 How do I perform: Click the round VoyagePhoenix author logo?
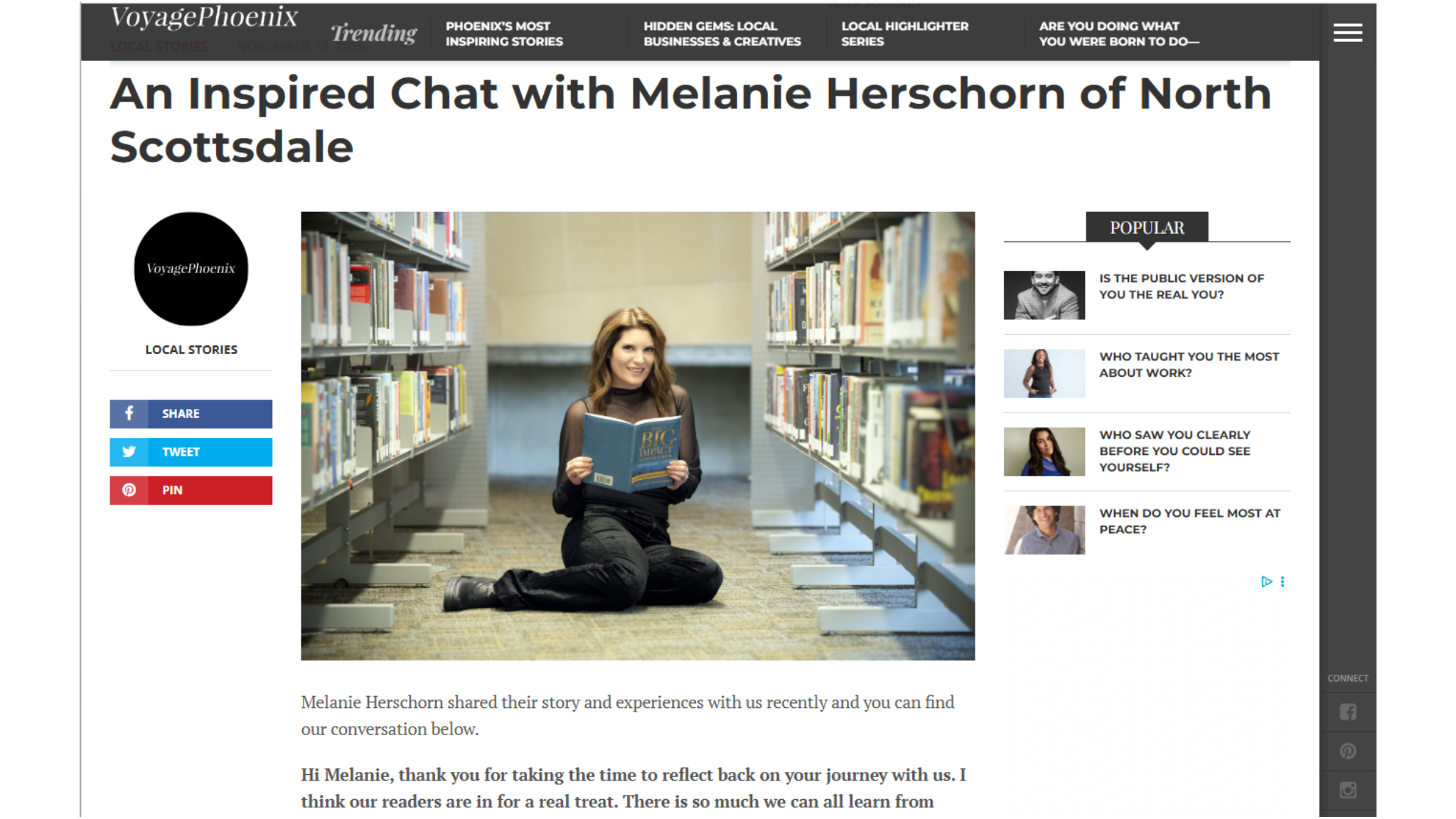(191, 269)
